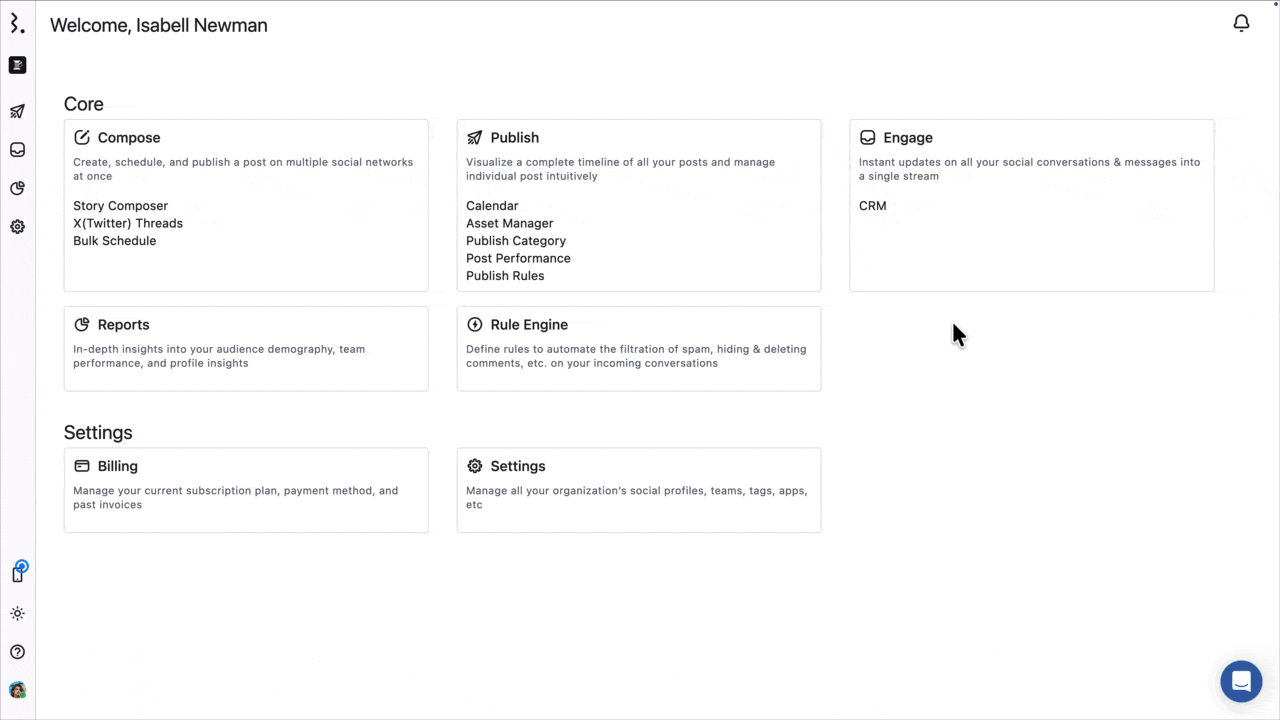The image size is (1280, 720).
Task: Open the chat support bubble
Action: [1241, 682]
